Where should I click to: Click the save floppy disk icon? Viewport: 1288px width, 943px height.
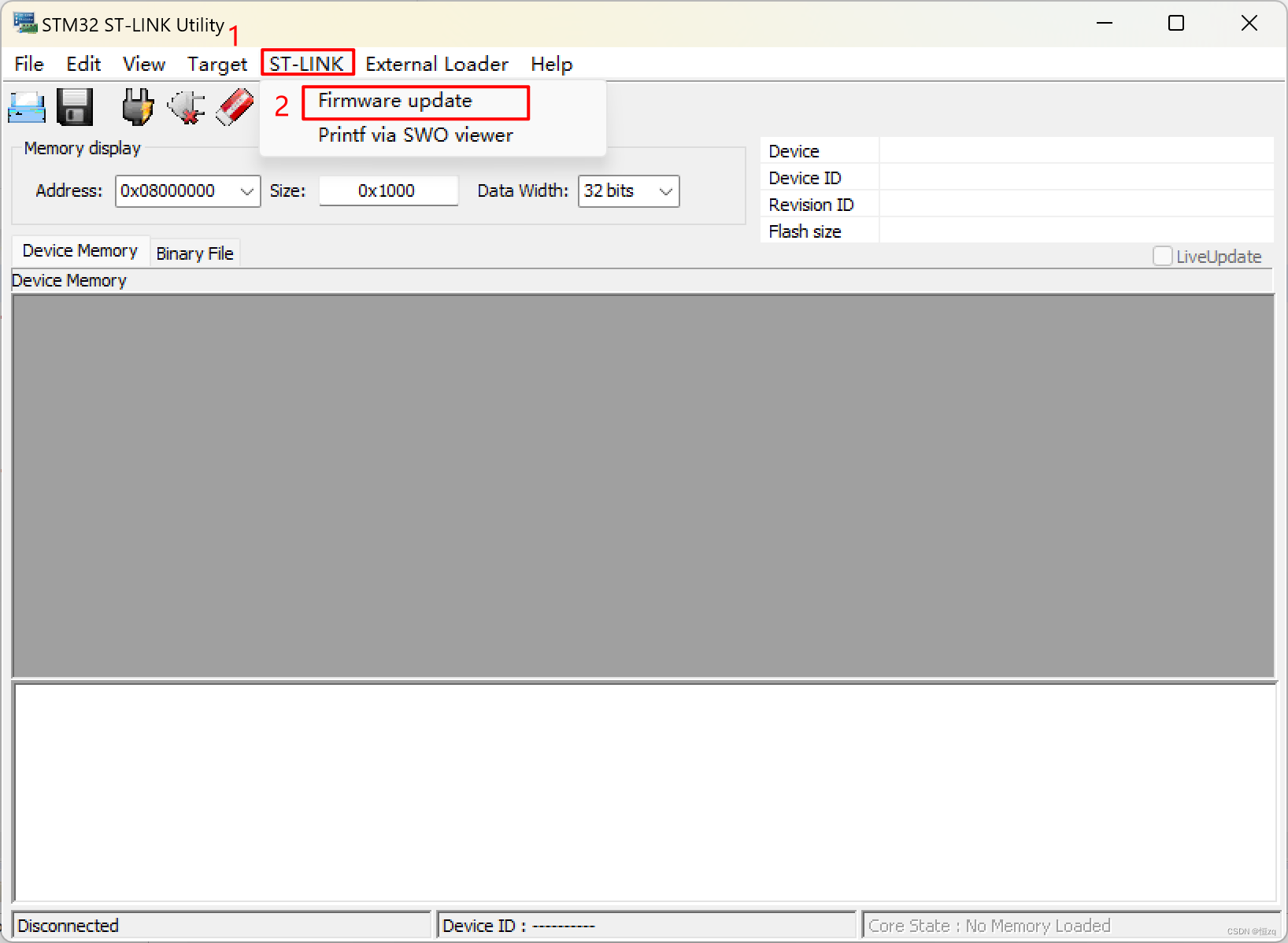[74, 107]
